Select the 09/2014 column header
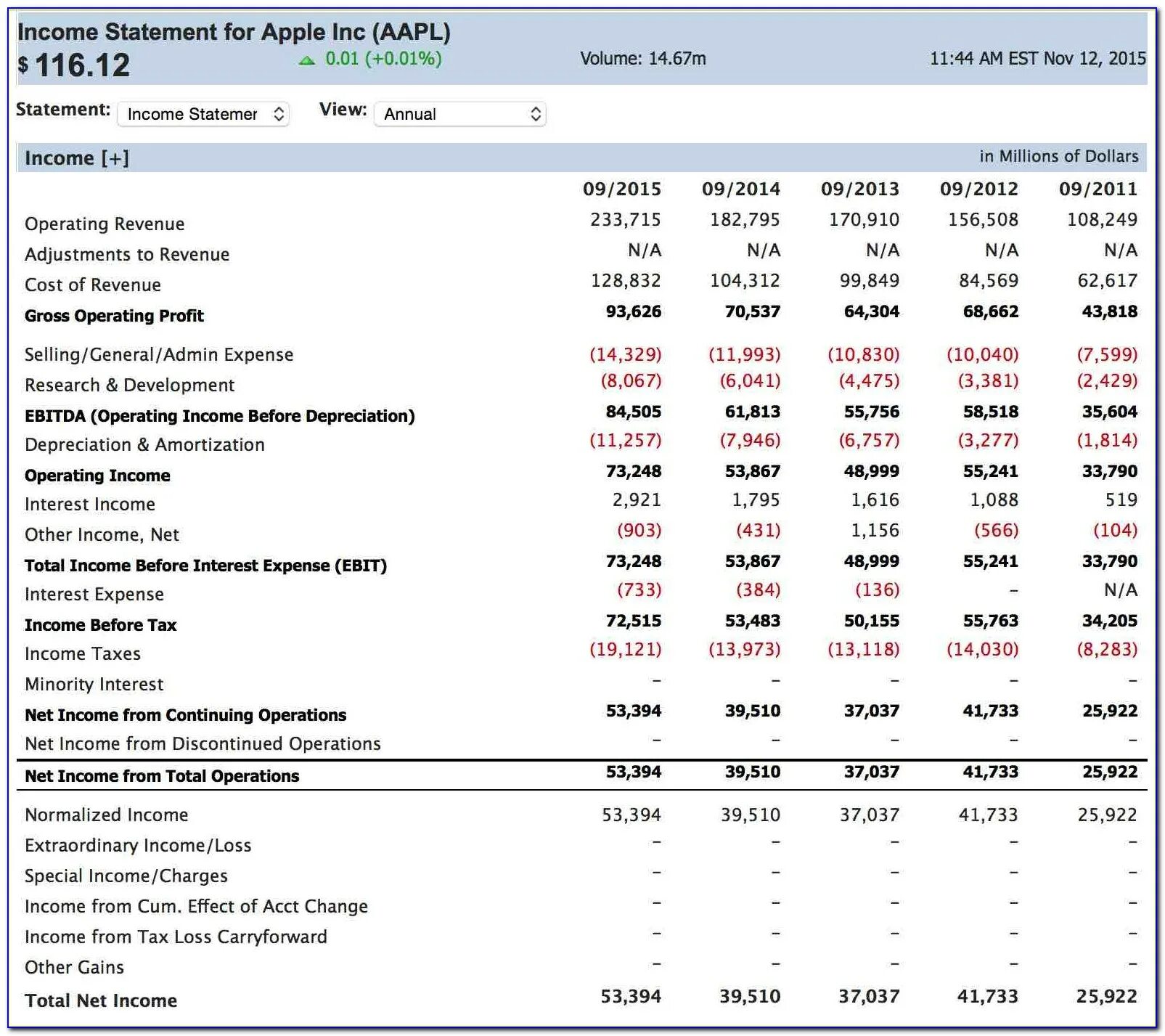The width and height of the screenshot is (1165, 1036). (x=741, y=189)
